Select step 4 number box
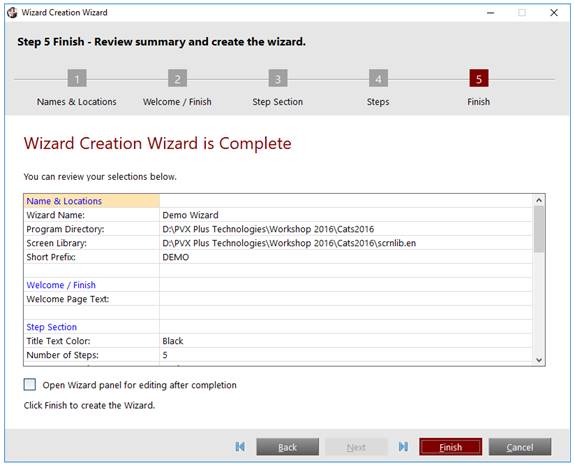This screenshot has width=575, height=468. [x=378, y=78]
